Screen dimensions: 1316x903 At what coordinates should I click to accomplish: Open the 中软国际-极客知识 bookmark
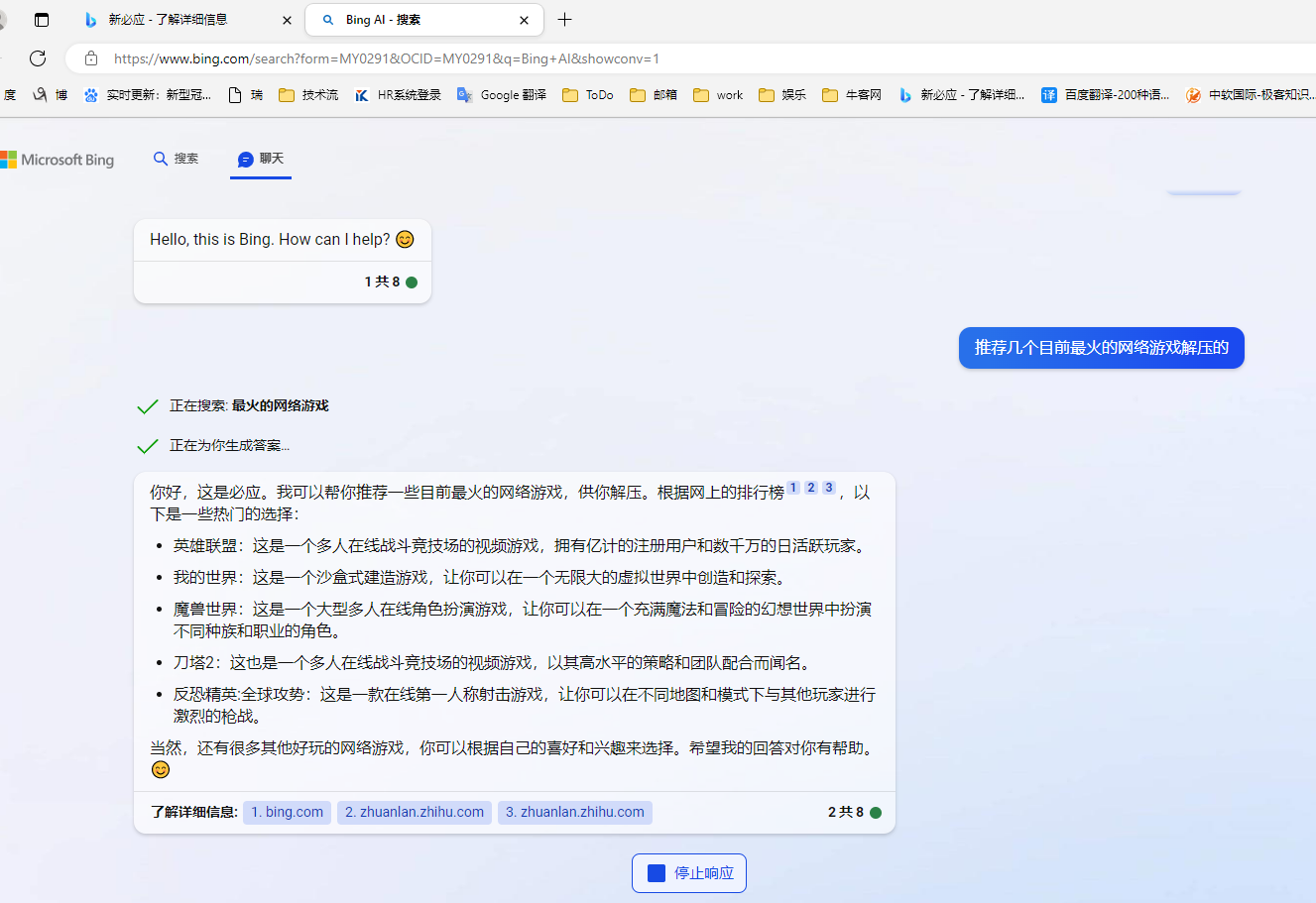tap(1251, 95)
